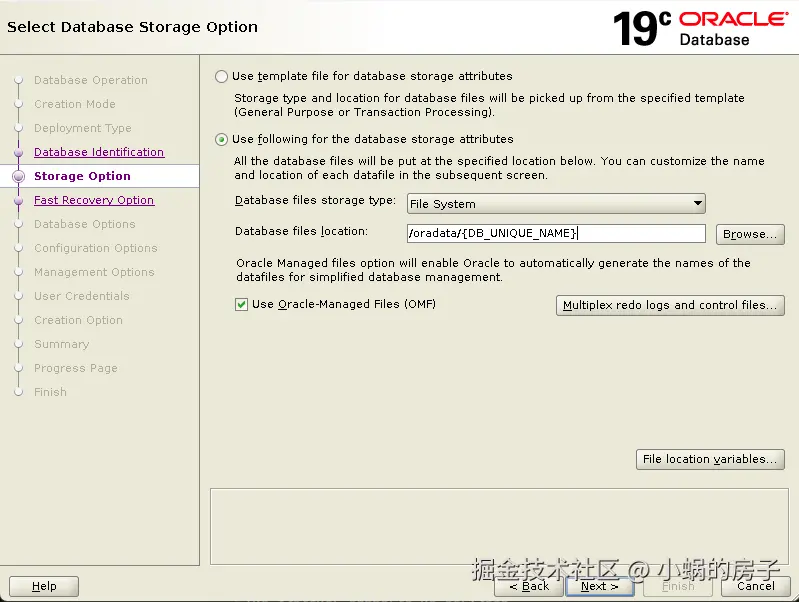Screen dimensions: 799x602
Task: Open Fast Recovery Option step link
Action: coord(94,200)
